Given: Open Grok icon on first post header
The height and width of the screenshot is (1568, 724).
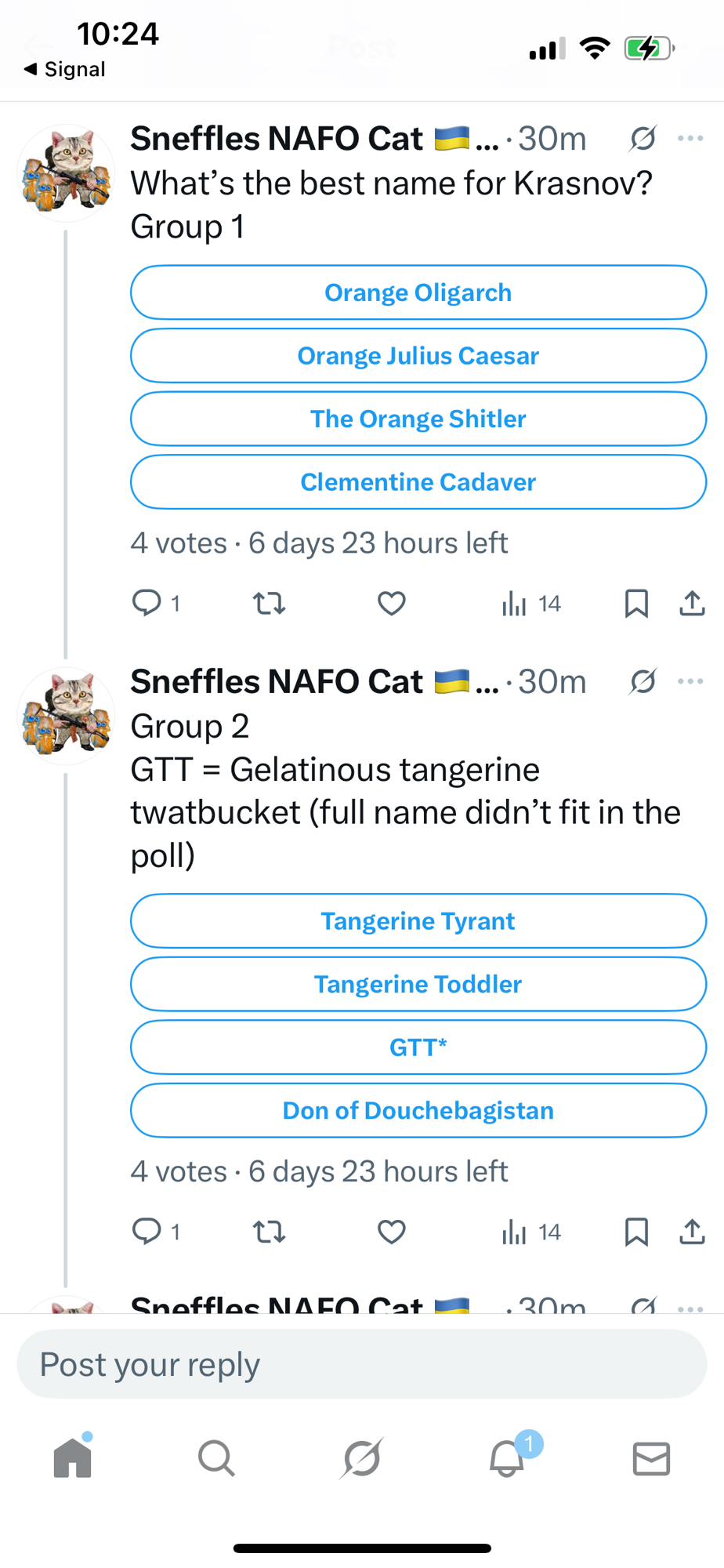Looking at the screenshot, I should click(x=643, y=139).
